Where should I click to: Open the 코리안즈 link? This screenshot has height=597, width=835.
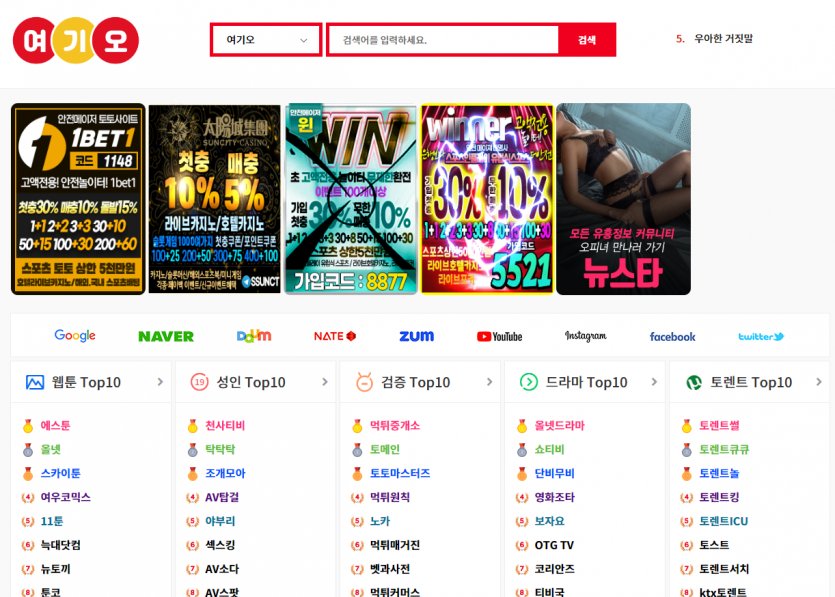coord(555,569)
